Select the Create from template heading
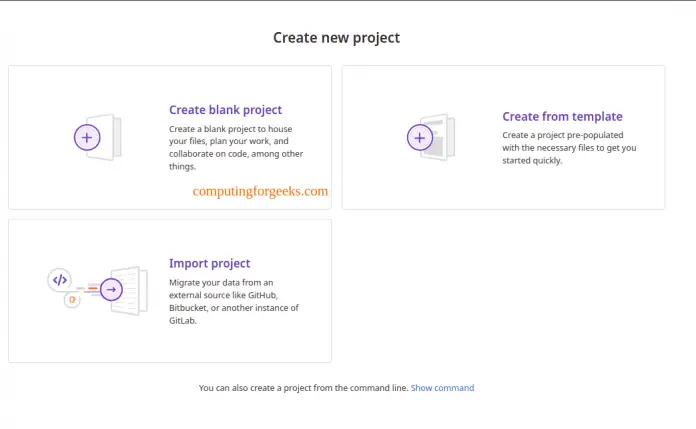The width and height of the screenshot is (696, 429). [x=562, y=116]
